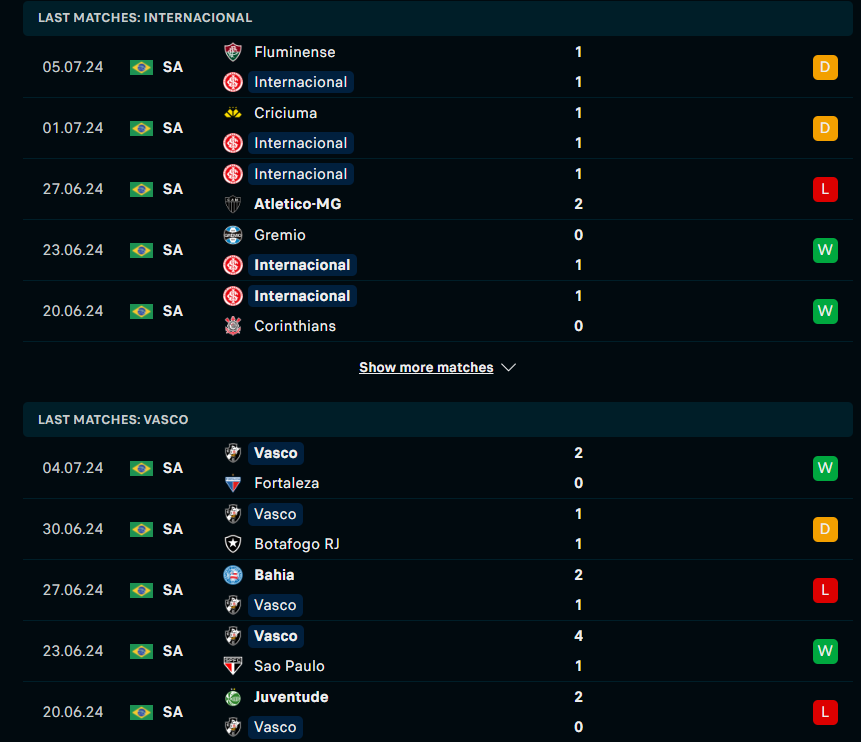This screenshot has width=861, height=742.
Task: Click Brazil flag on the 01.07.24 row
Action: click(x=141, y=129)
